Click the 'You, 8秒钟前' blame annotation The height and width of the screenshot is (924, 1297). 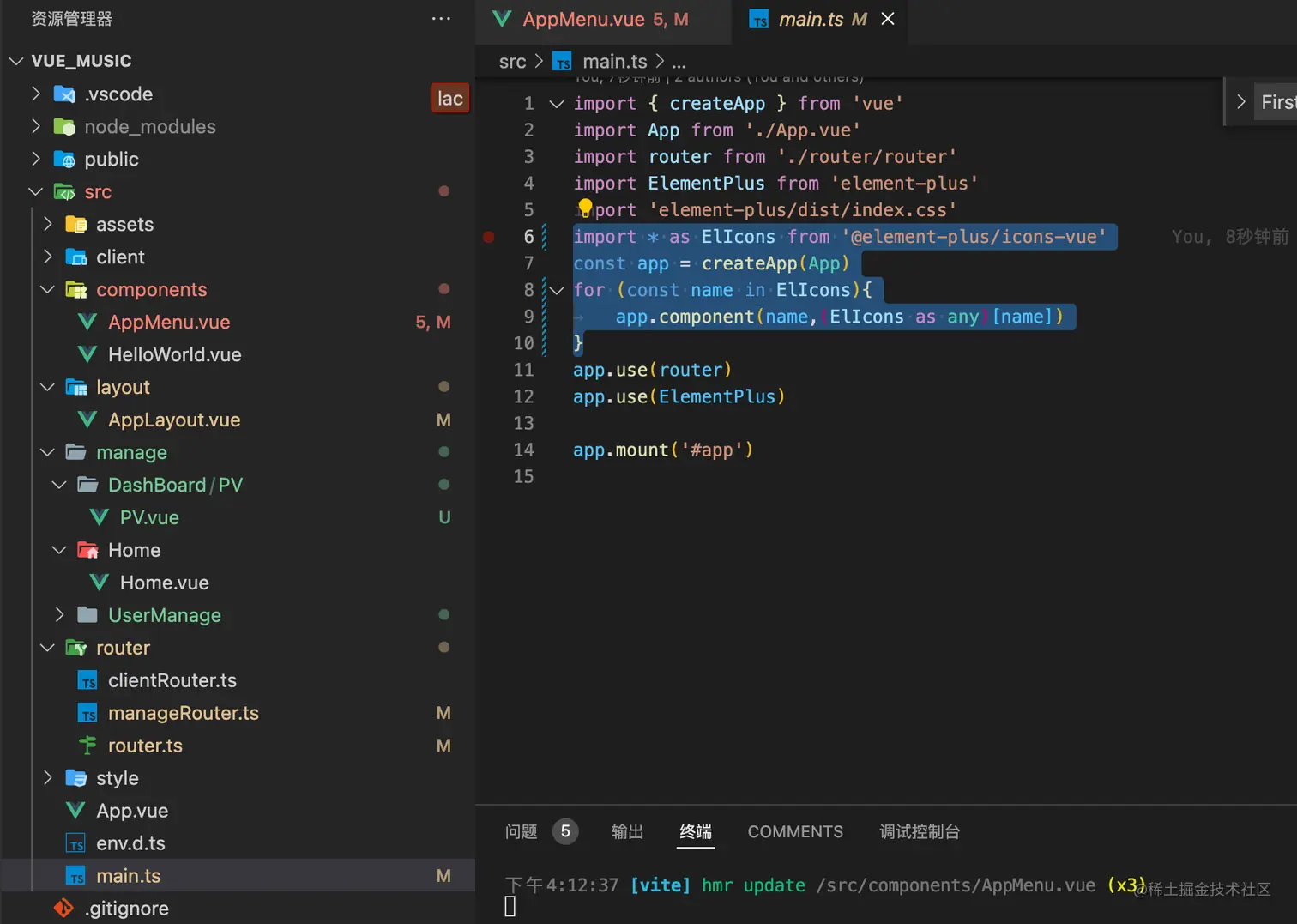click(1230, 237)
